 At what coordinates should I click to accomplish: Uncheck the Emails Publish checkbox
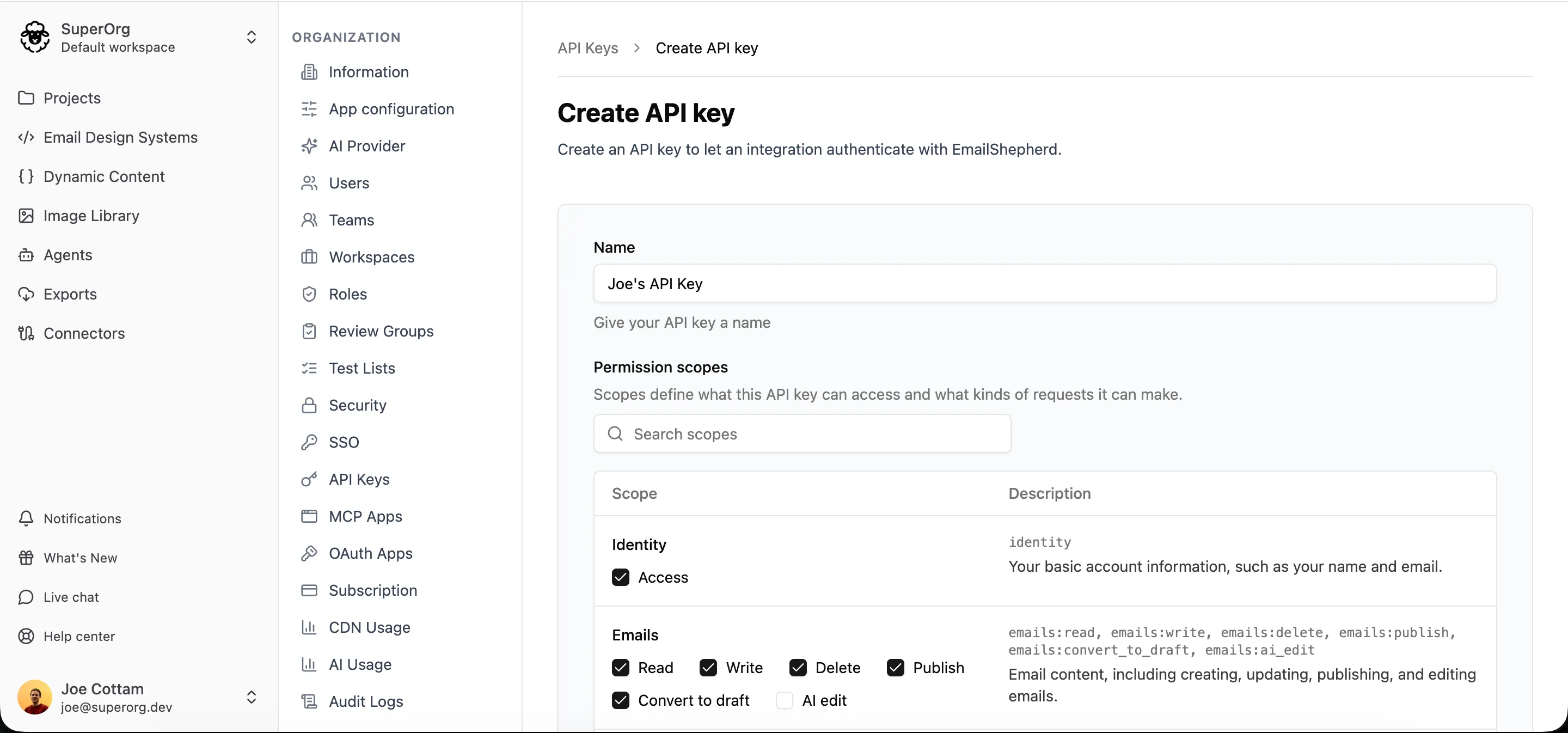coord(896,668)
